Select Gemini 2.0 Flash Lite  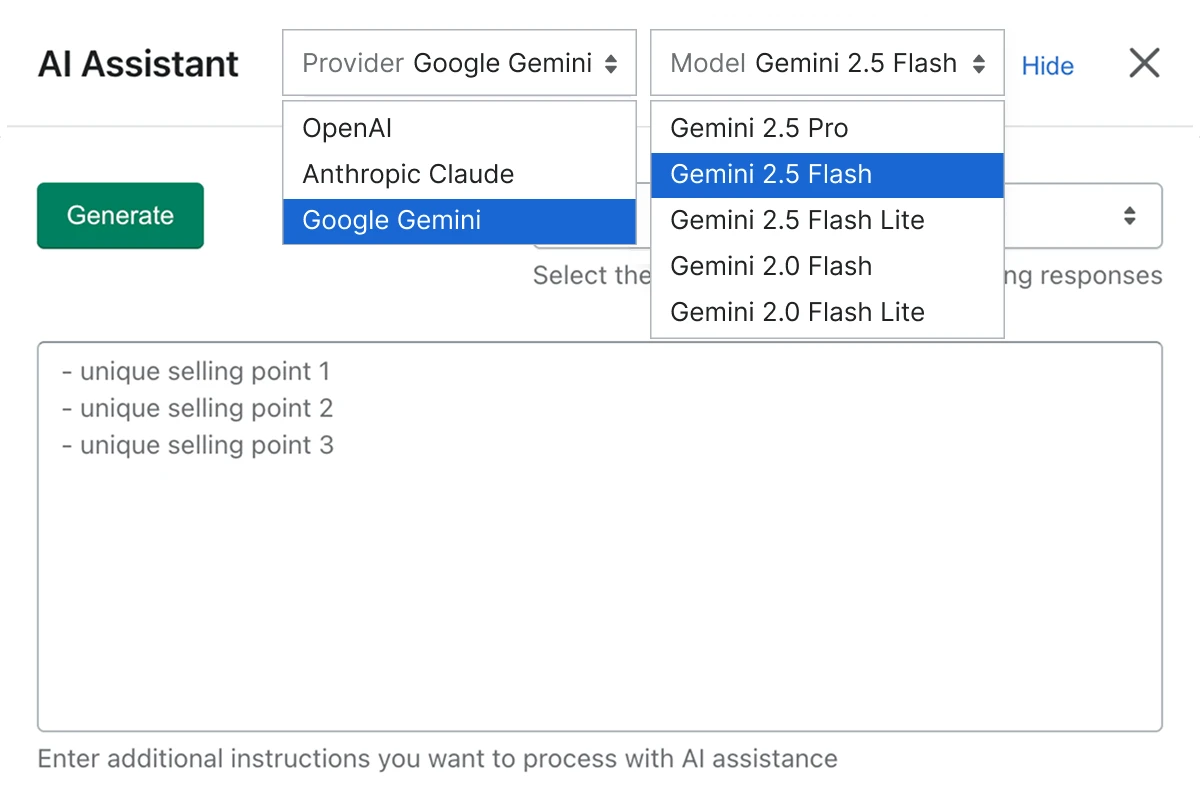(x=795, y=312)
